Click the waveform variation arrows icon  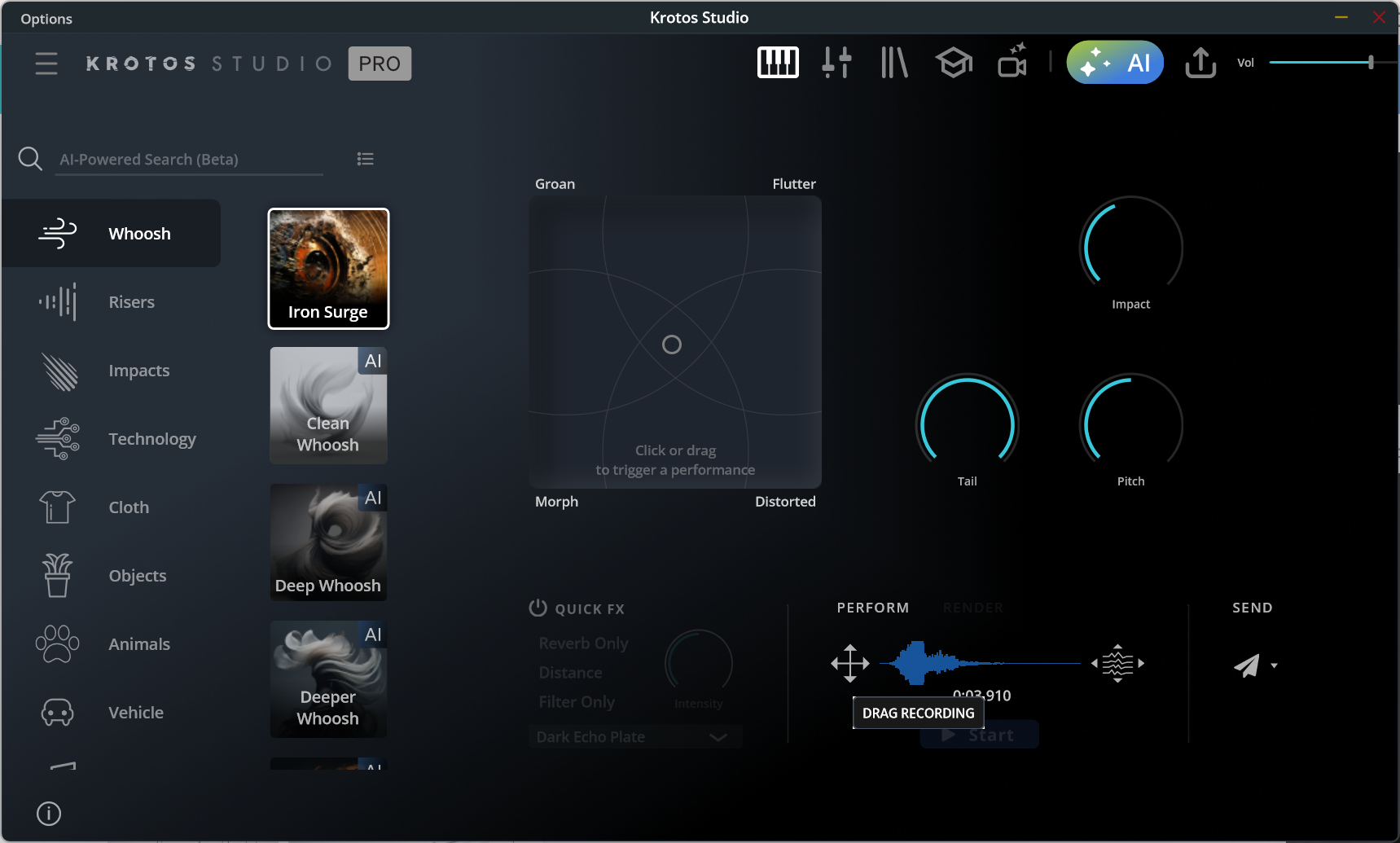click(1117, 664)
